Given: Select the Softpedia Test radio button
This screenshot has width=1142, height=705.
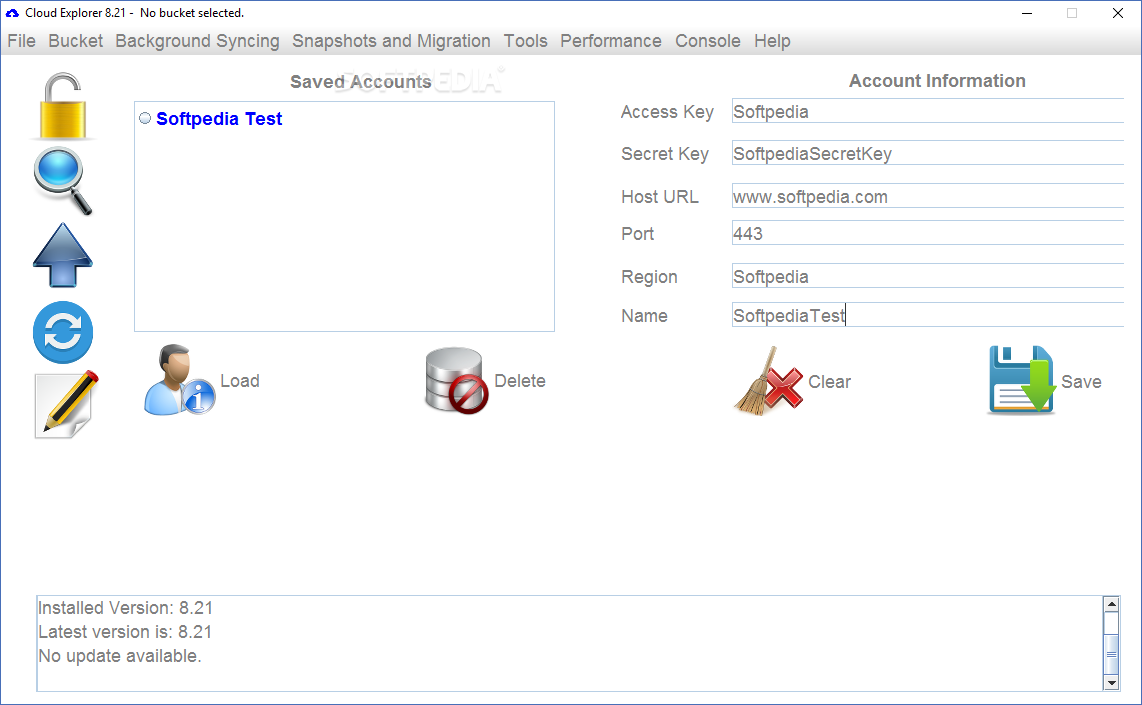Looking at the screenshot, I should tap(145, 118).
